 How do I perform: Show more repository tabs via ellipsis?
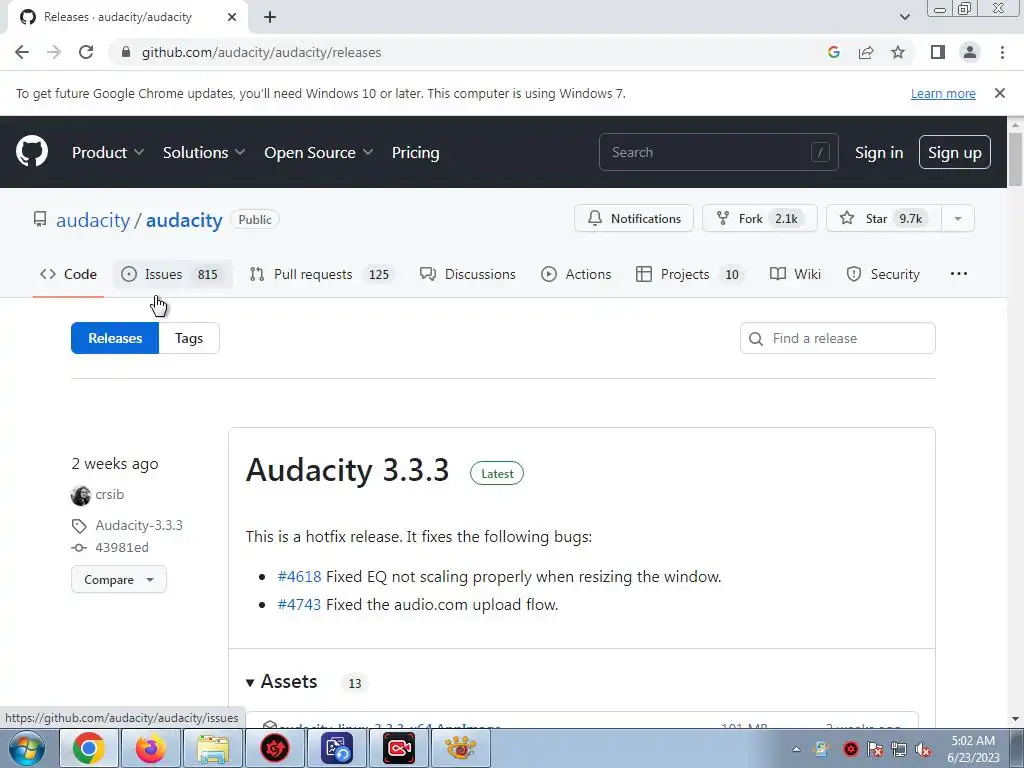[959, 274]
